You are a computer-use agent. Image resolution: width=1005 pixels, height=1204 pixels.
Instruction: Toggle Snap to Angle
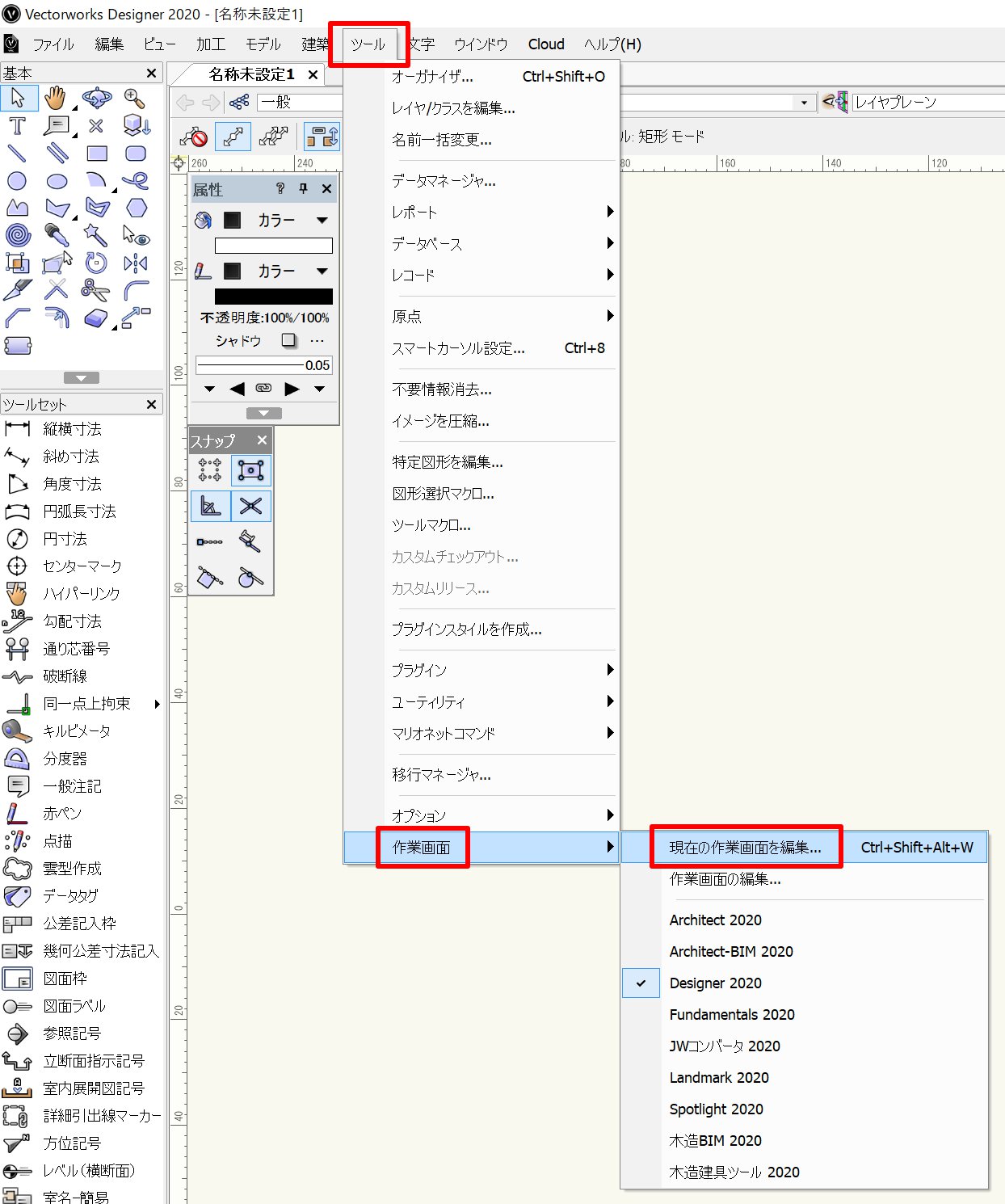click(x=210, y=507)
